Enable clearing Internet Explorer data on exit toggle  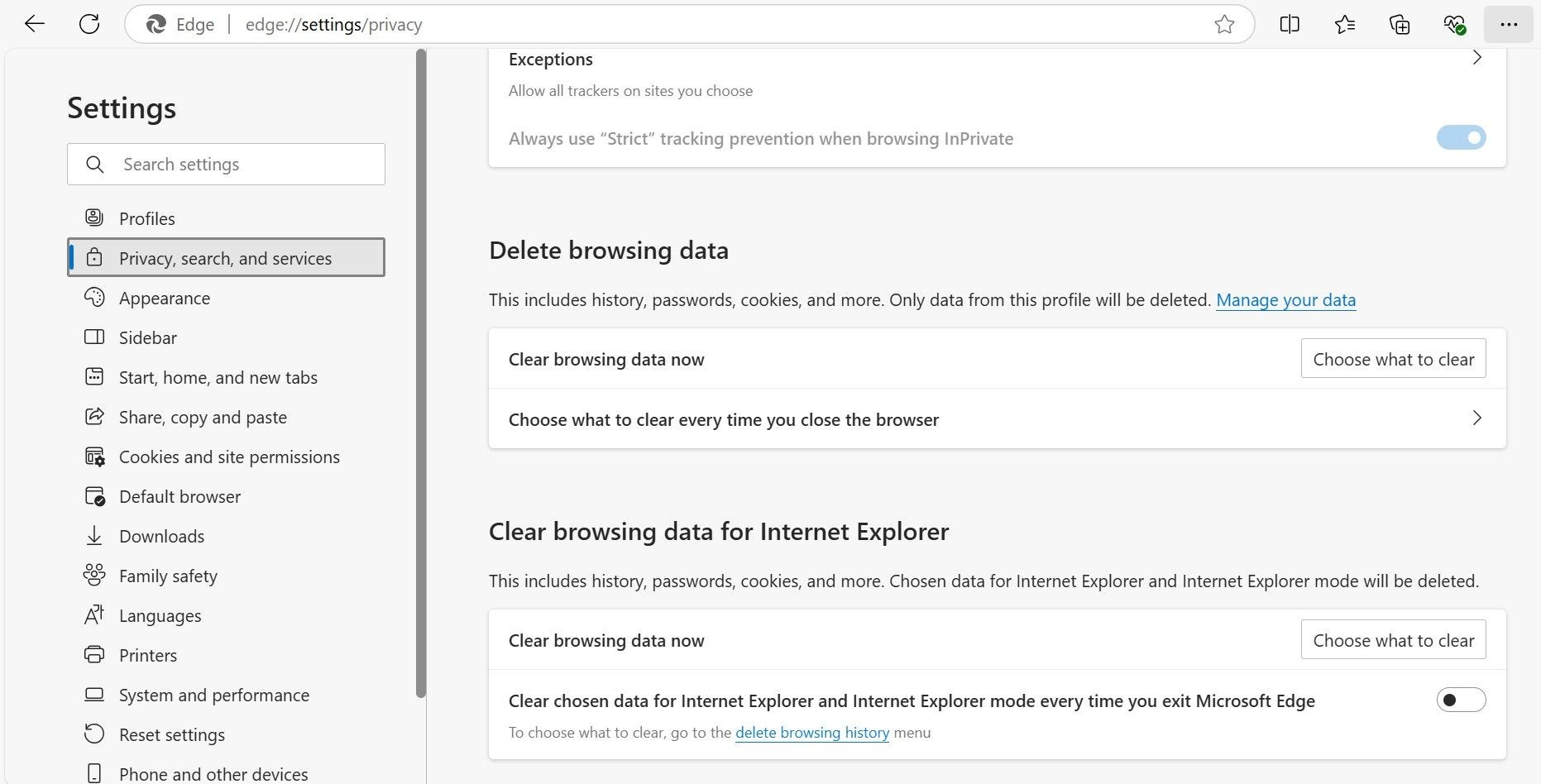pyautogui.click(x=1461, y=700)
